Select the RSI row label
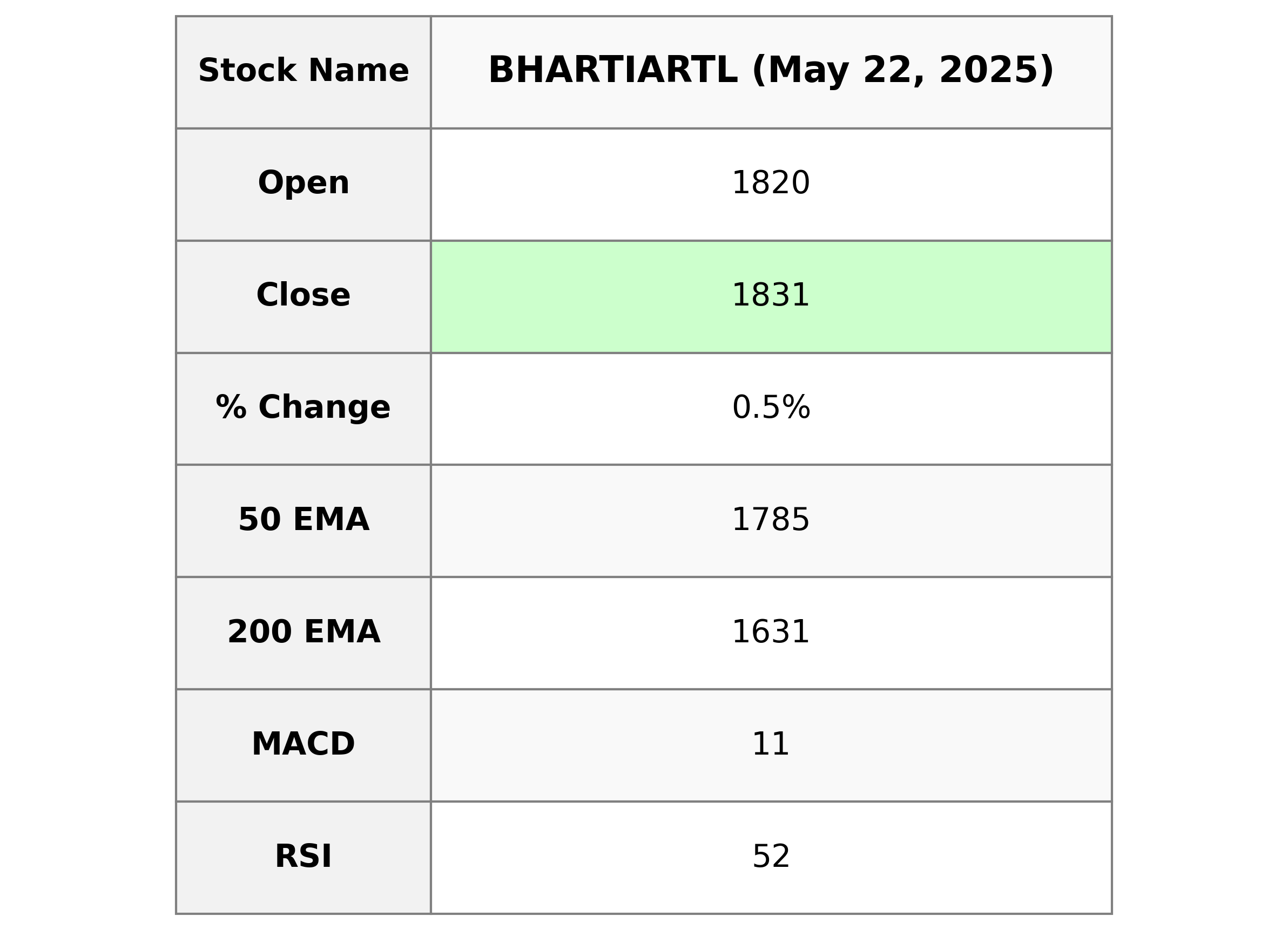The width and height of the screenshot is (1288, 930). [304, 857]
